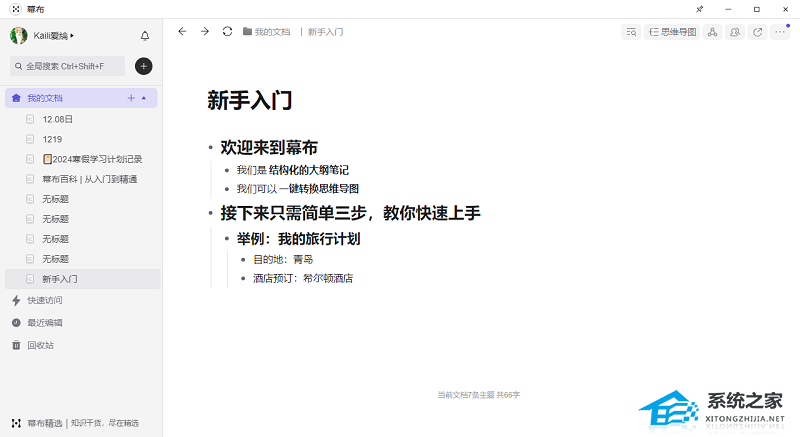800x437 pixels.
Task: Click heading text 欢迎来到幕布
Action: click(x=269, y=148)
